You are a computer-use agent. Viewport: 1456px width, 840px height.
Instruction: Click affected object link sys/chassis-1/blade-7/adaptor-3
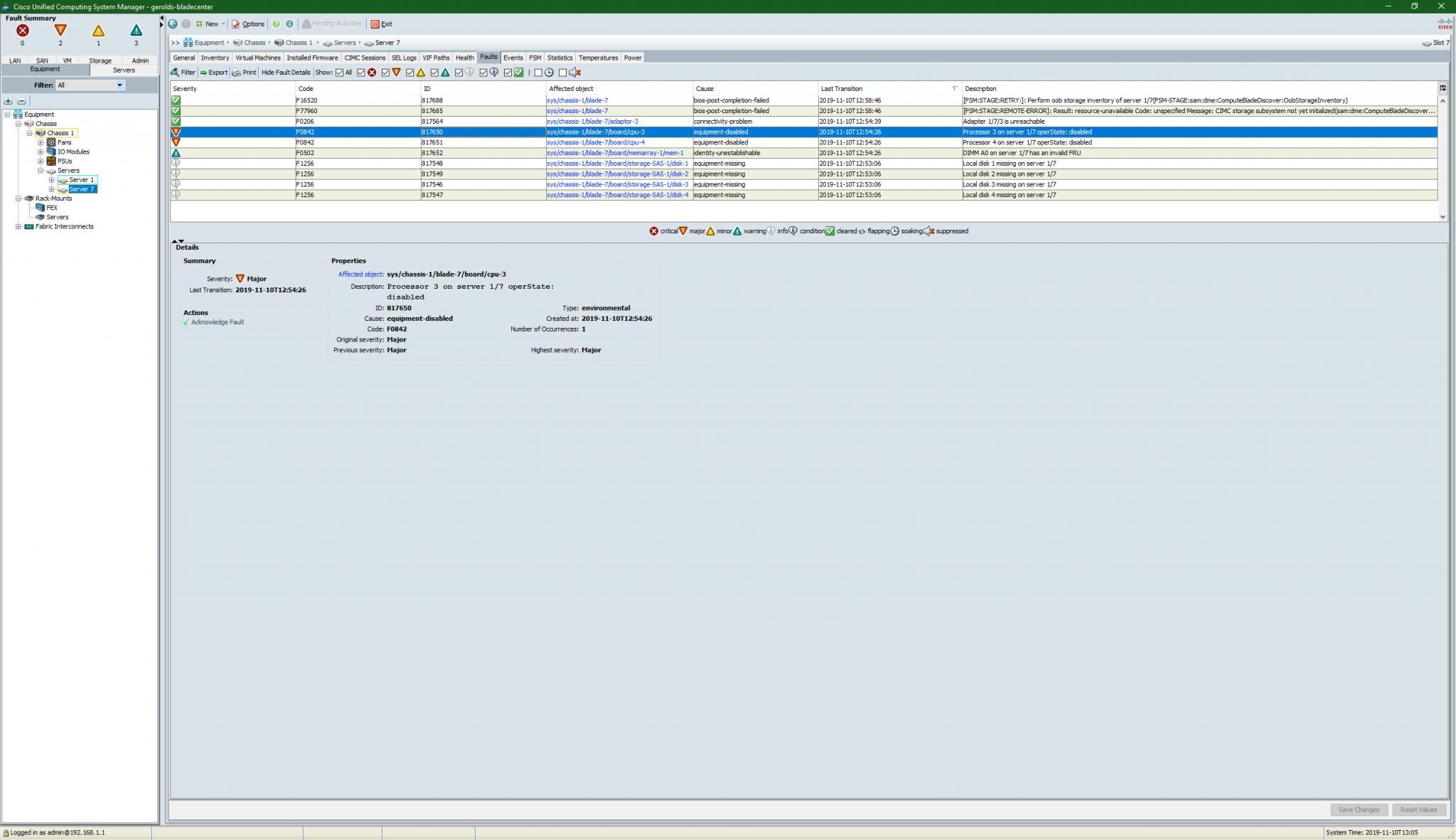(592, 122)
